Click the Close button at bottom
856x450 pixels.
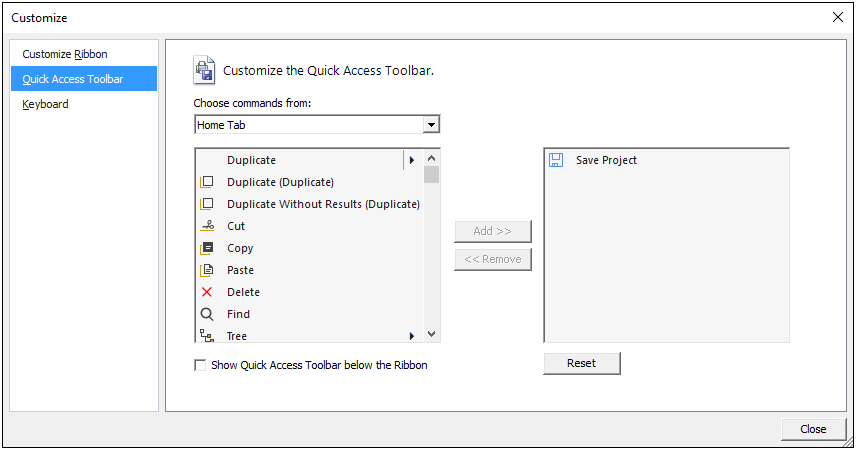coord(813,429)
